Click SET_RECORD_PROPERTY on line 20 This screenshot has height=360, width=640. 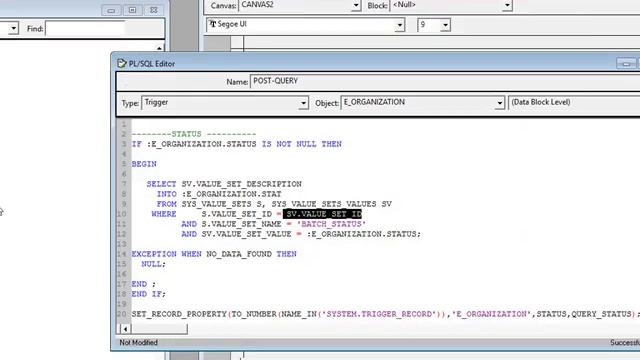click(180, 314)
